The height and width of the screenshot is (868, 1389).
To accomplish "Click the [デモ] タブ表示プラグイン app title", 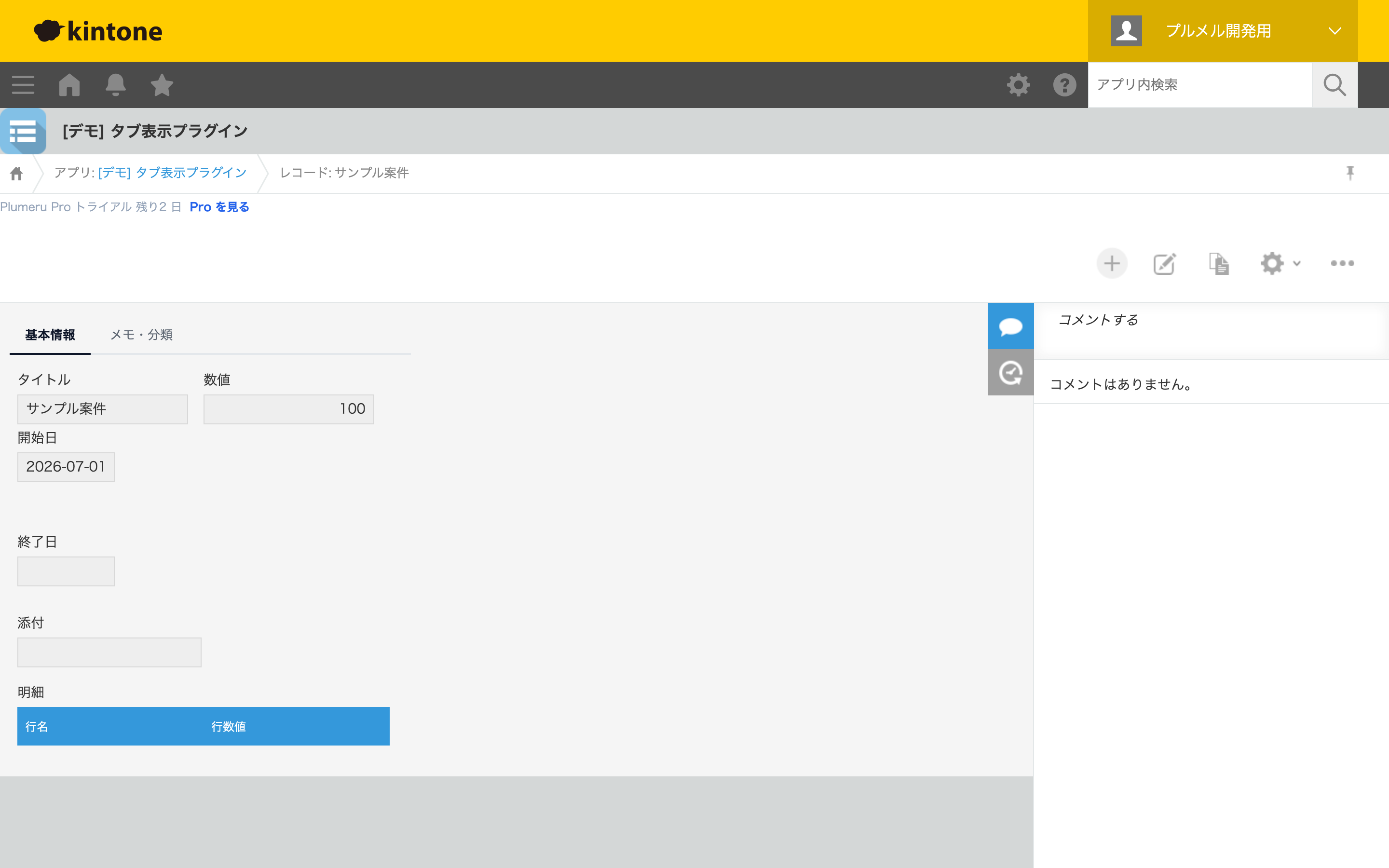I will click(155, 131).
